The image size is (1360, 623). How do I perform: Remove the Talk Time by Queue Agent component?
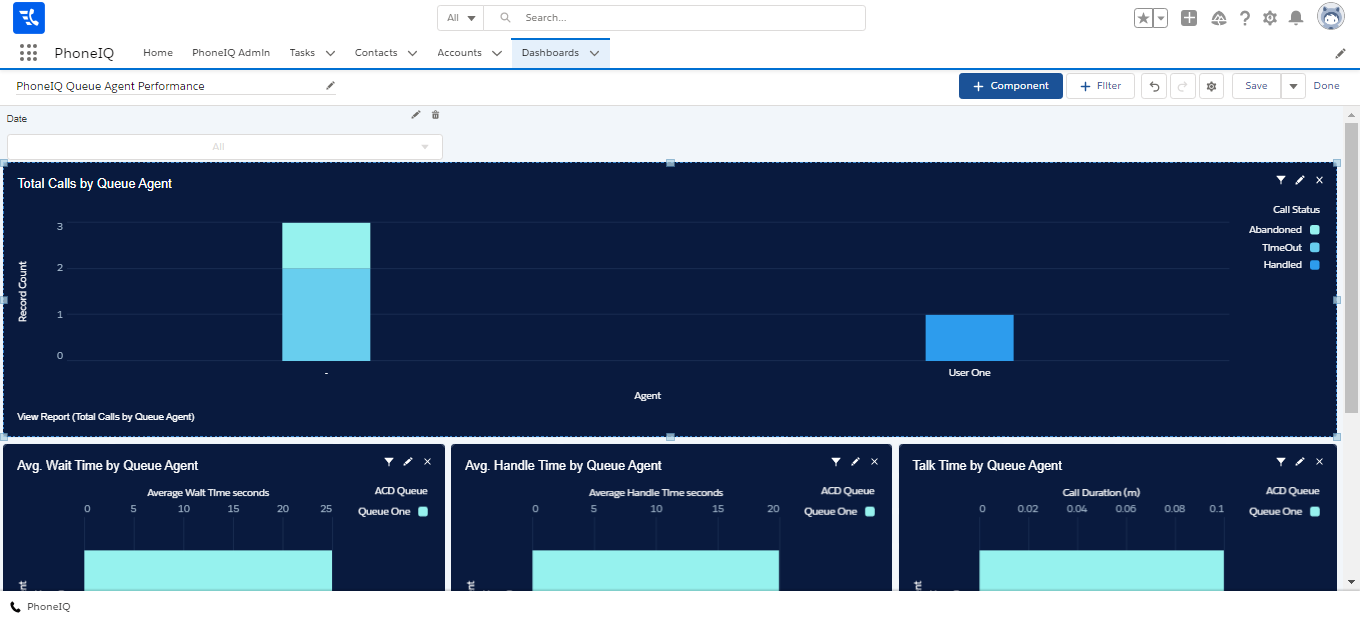[1319, 462]
